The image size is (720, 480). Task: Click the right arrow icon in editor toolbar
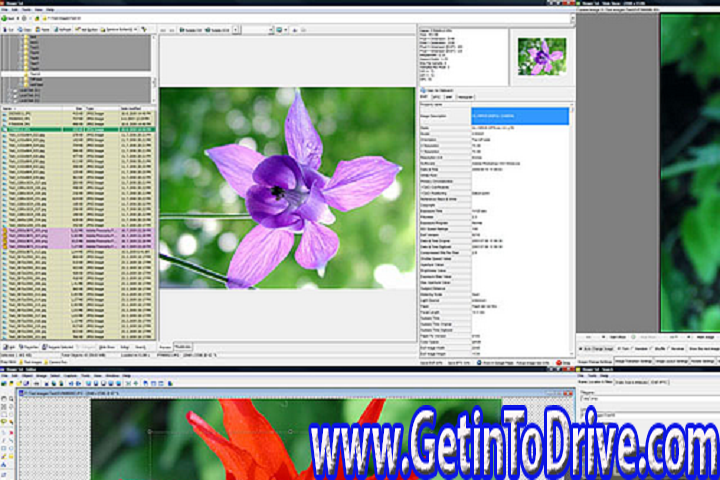click(78, 384)
